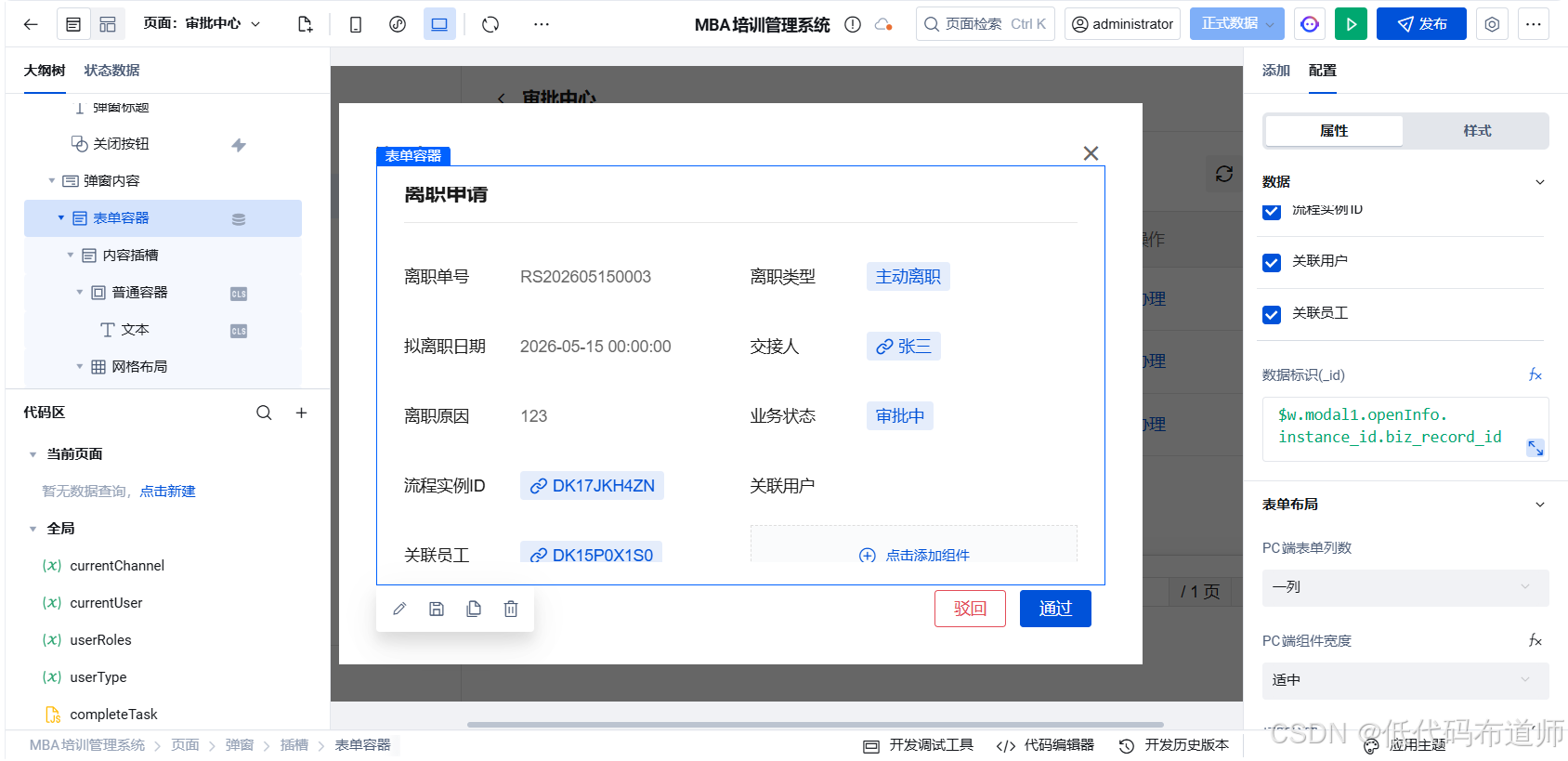Open the page outline view icon
Viewport: 1568px width, 761px height.
pyautogui.click(x=73, y=24)
